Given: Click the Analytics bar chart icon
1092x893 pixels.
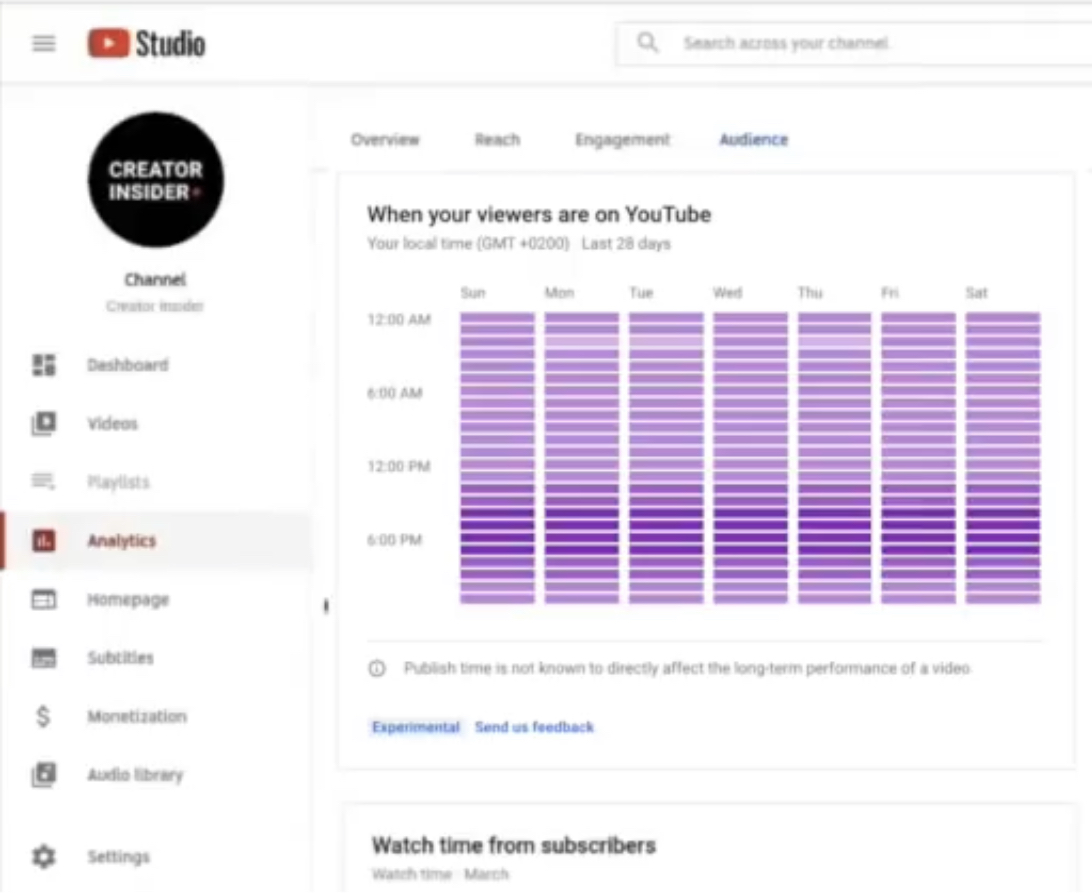Looking at the screenshot, I should point(44,541).
